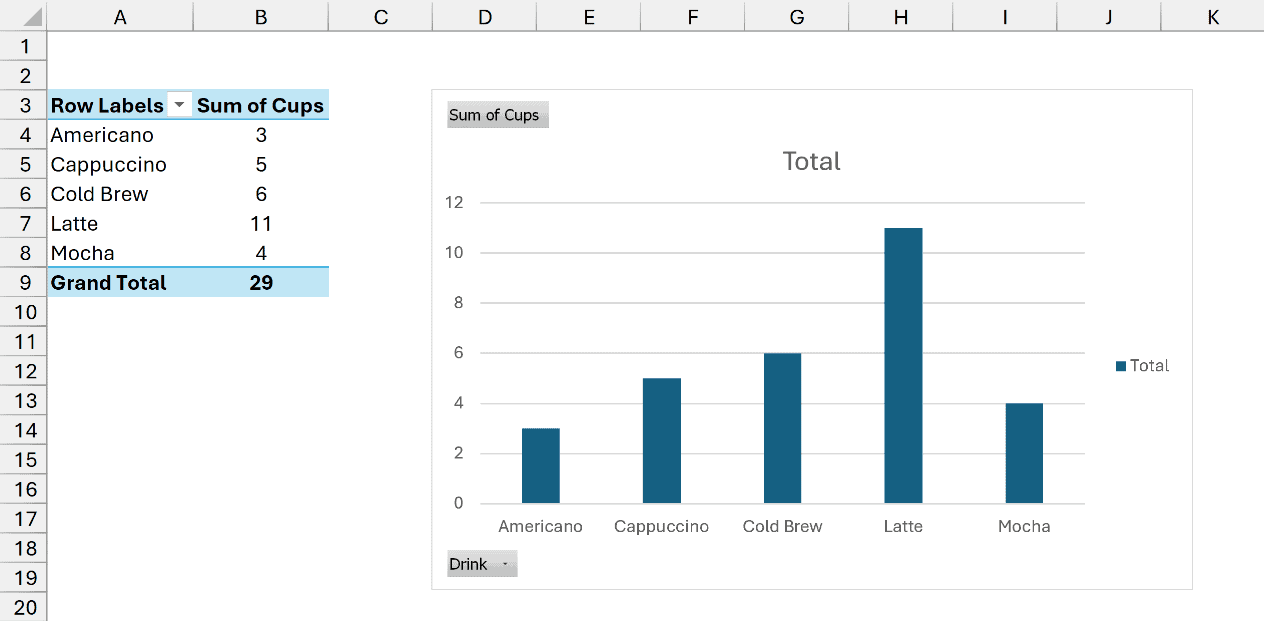Select row 20 header

[23, 607]
